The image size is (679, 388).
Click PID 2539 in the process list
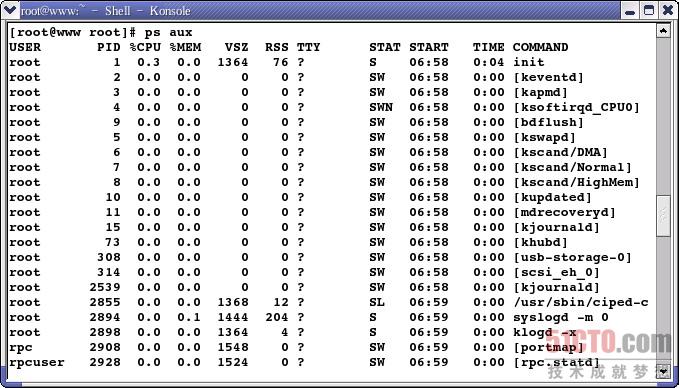tap(105, 287)
